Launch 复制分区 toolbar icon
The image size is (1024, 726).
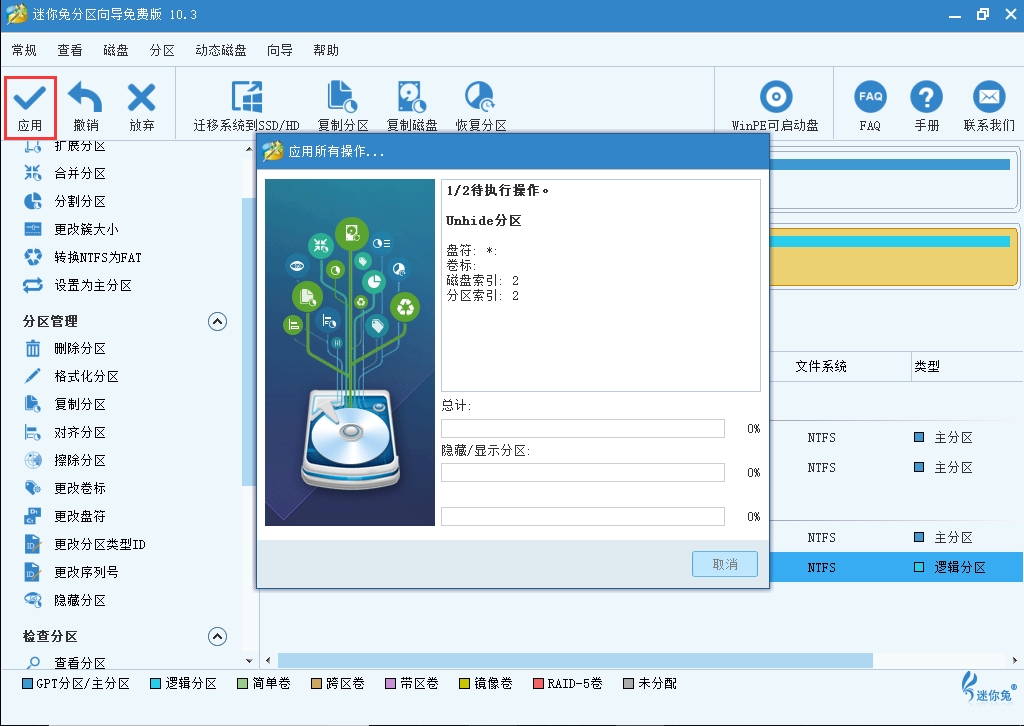coord(343,107)
